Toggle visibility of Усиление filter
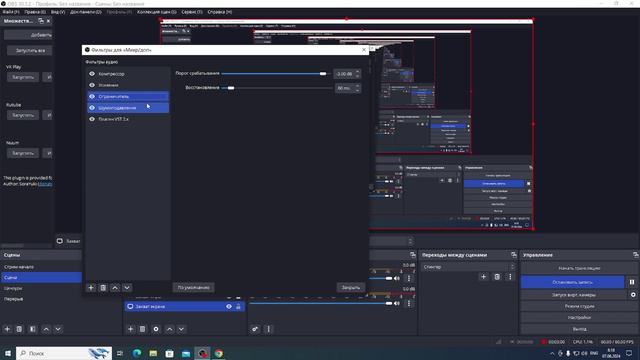The image size is (640, 360). pyautogui.click(x=92, y=85)
